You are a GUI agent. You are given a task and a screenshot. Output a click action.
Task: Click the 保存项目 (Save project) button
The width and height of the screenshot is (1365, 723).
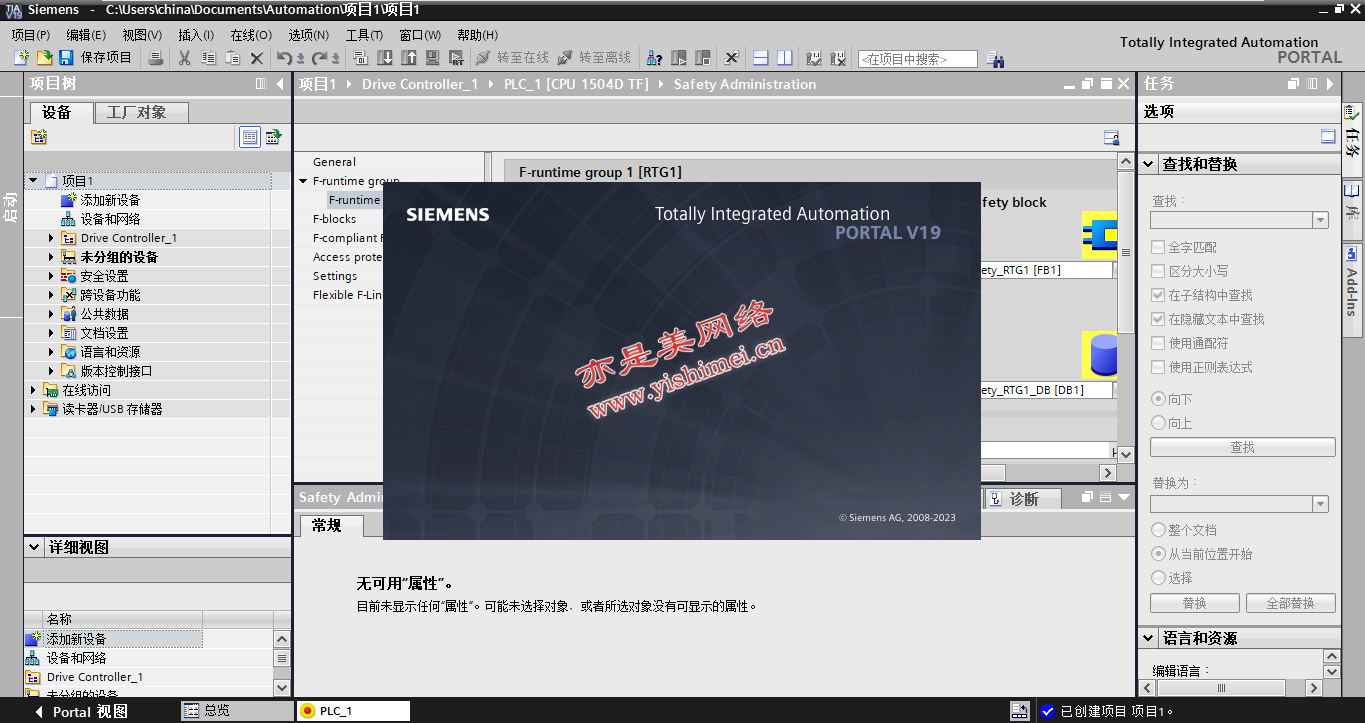pos(96,58)
